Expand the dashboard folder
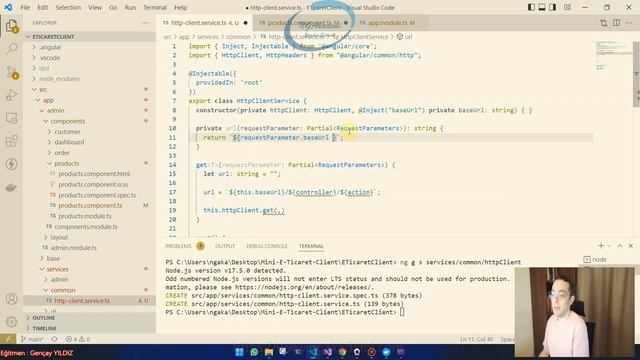 89,142
